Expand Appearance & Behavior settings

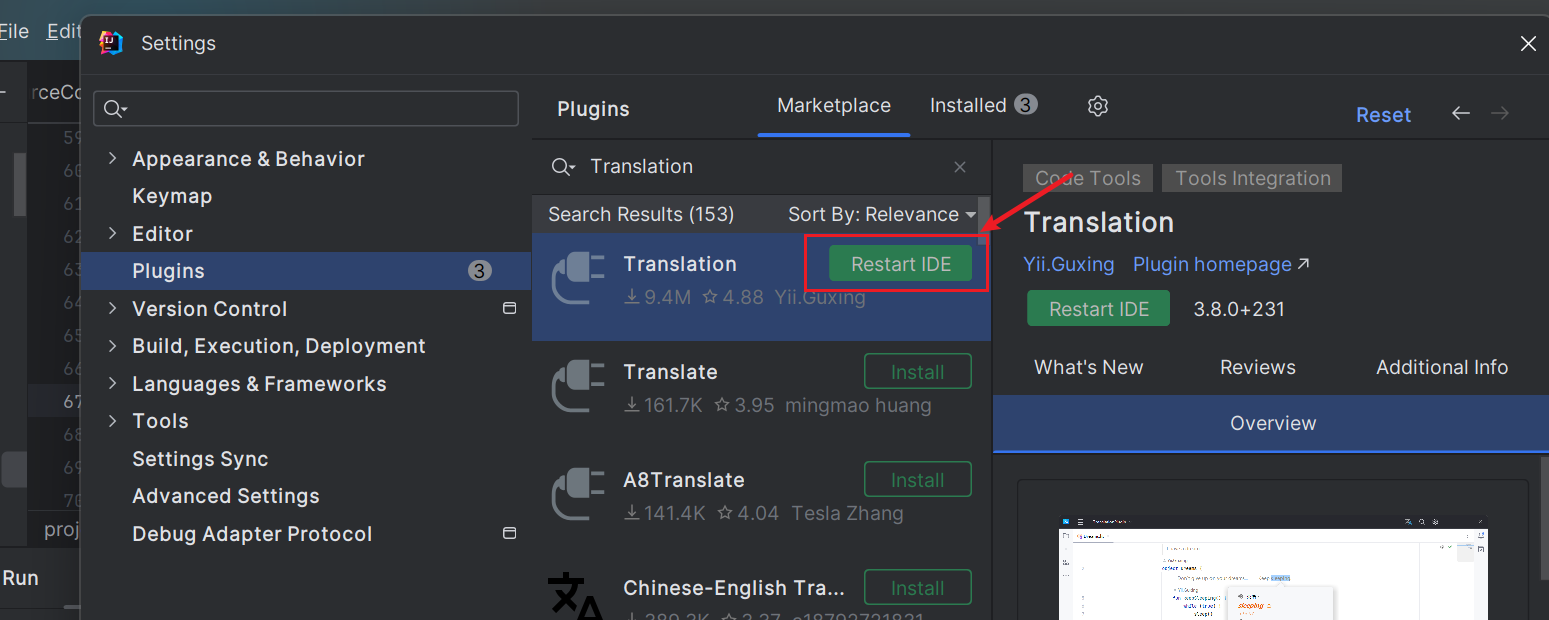pos(112,158)
